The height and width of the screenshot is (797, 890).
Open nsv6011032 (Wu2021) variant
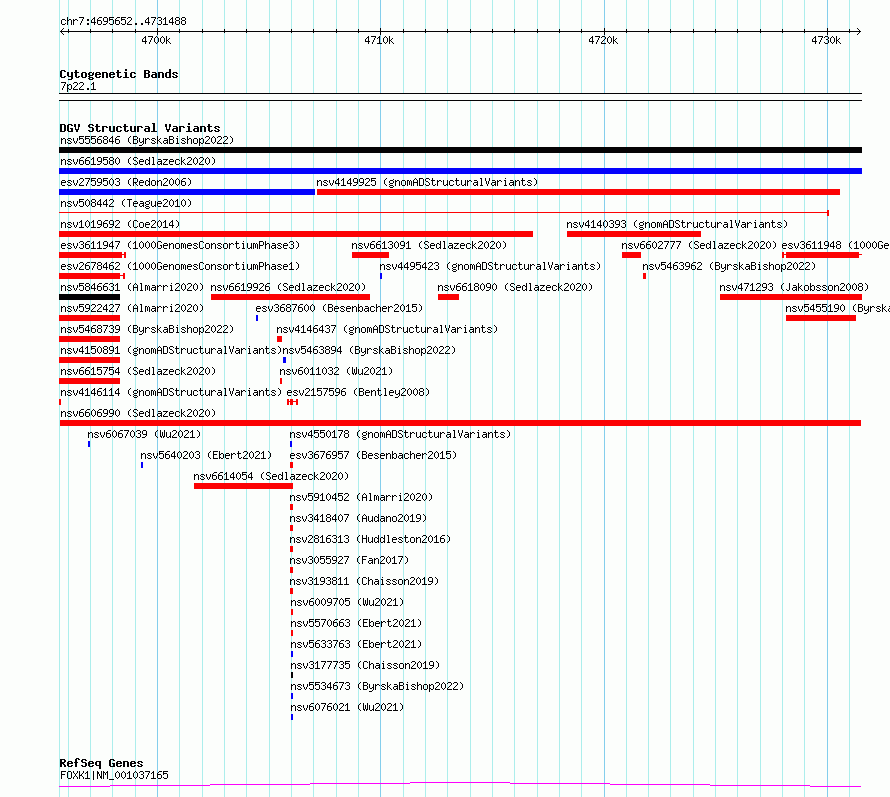(336, 371)
